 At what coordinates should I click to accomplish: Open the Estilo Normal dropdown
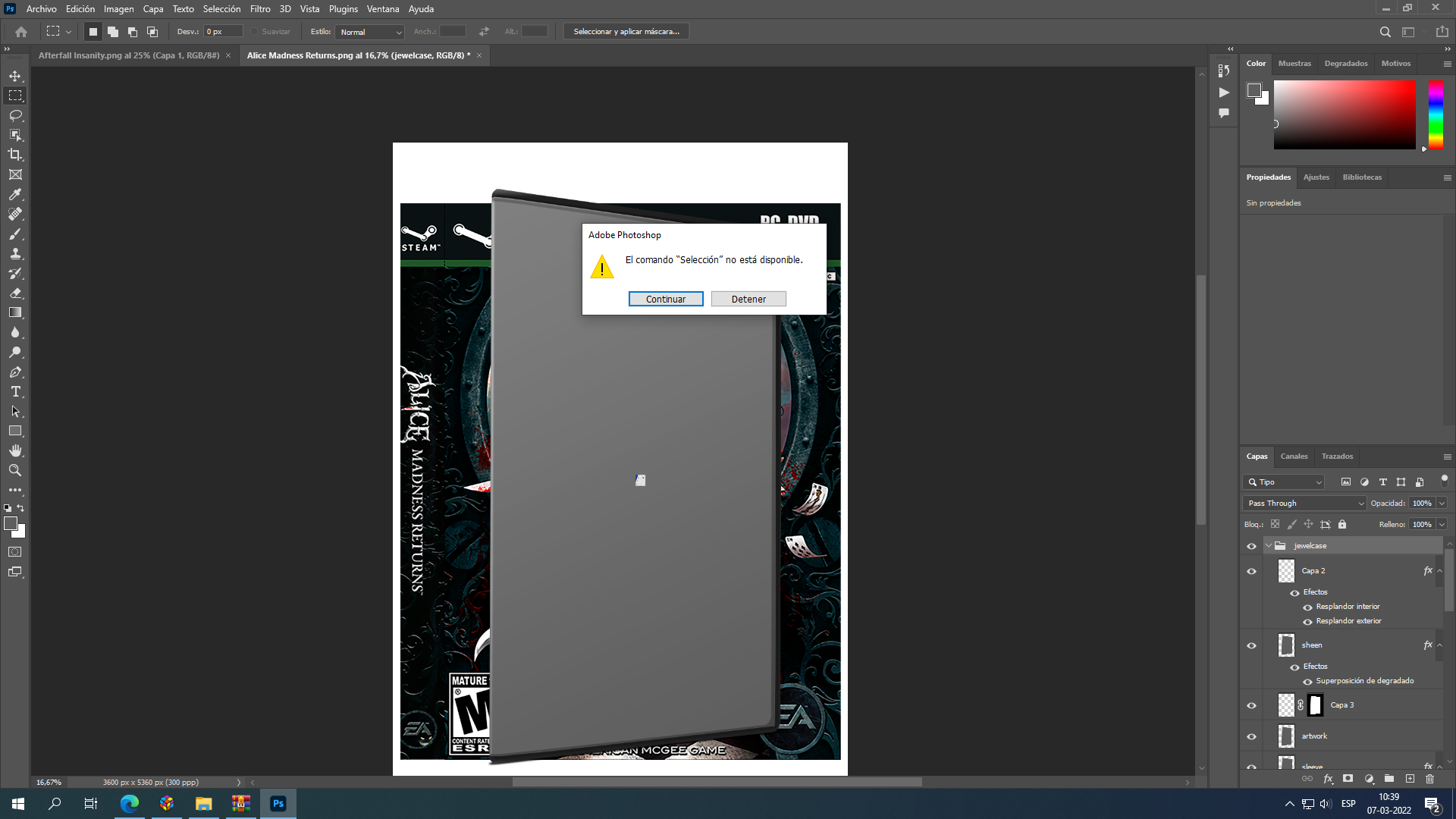pos(369,32)
